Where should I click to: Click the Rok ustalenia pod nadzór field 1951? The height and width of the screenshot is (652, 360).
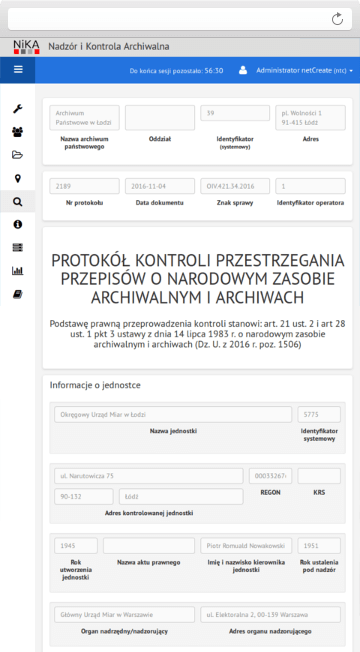tap(319, 546)
